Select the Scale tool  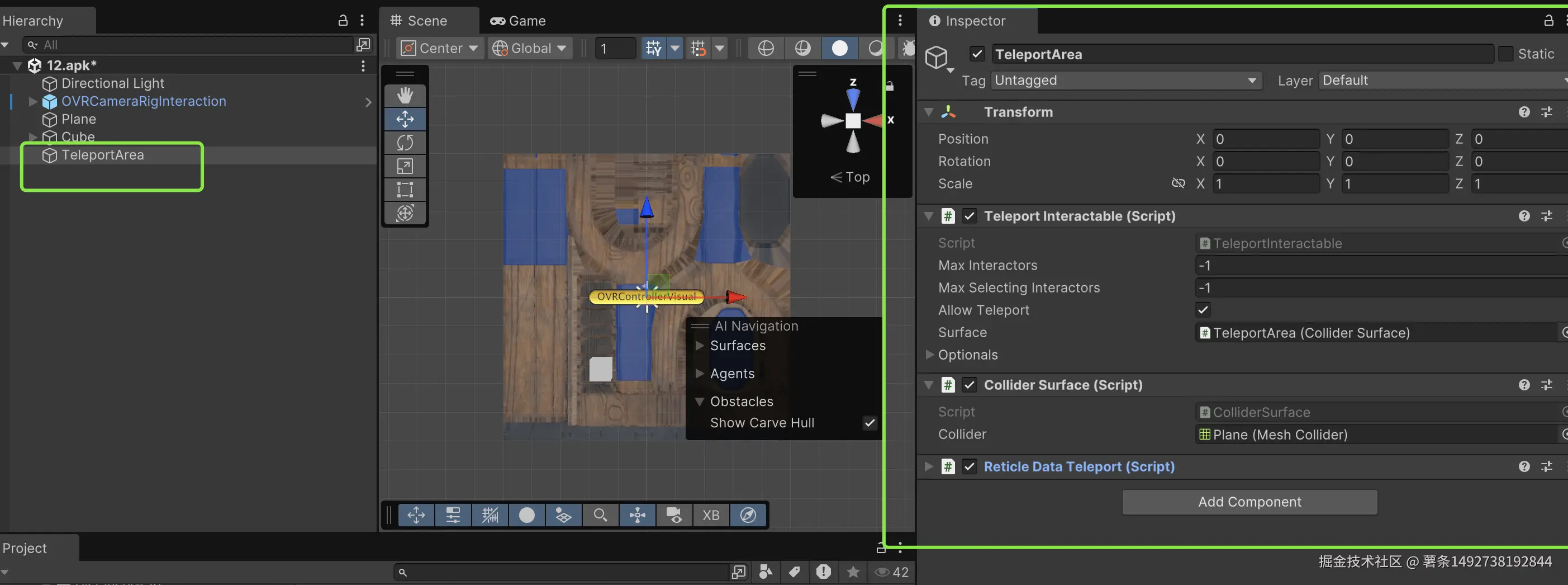[405, 166]
